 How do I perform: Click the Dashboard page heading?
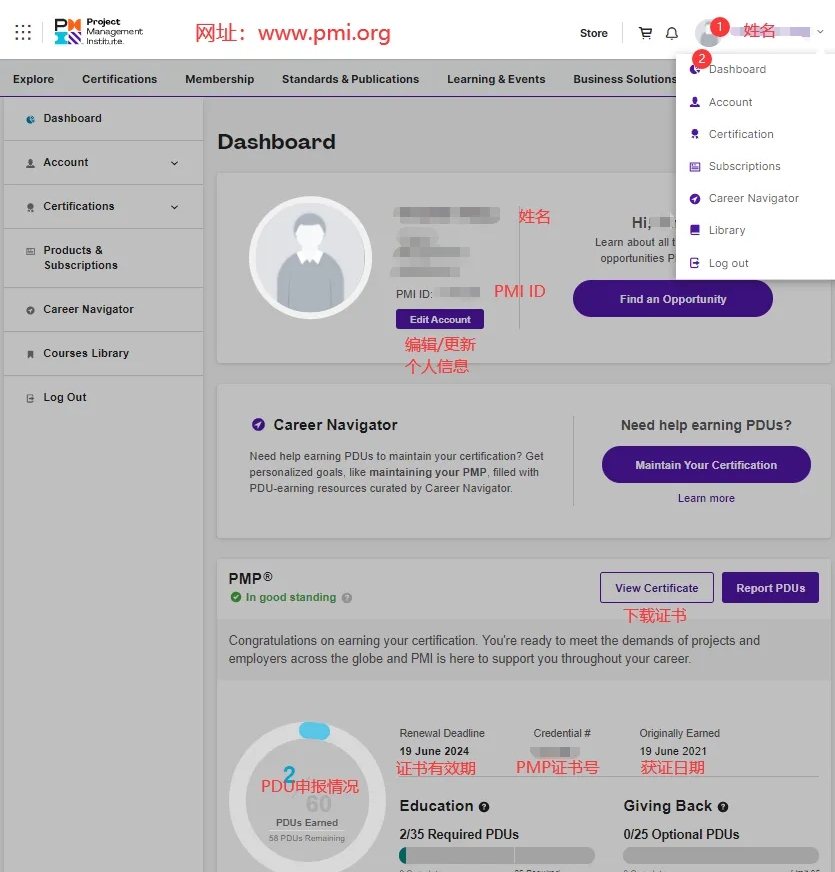pyautogui.click(x=276, y=142)
